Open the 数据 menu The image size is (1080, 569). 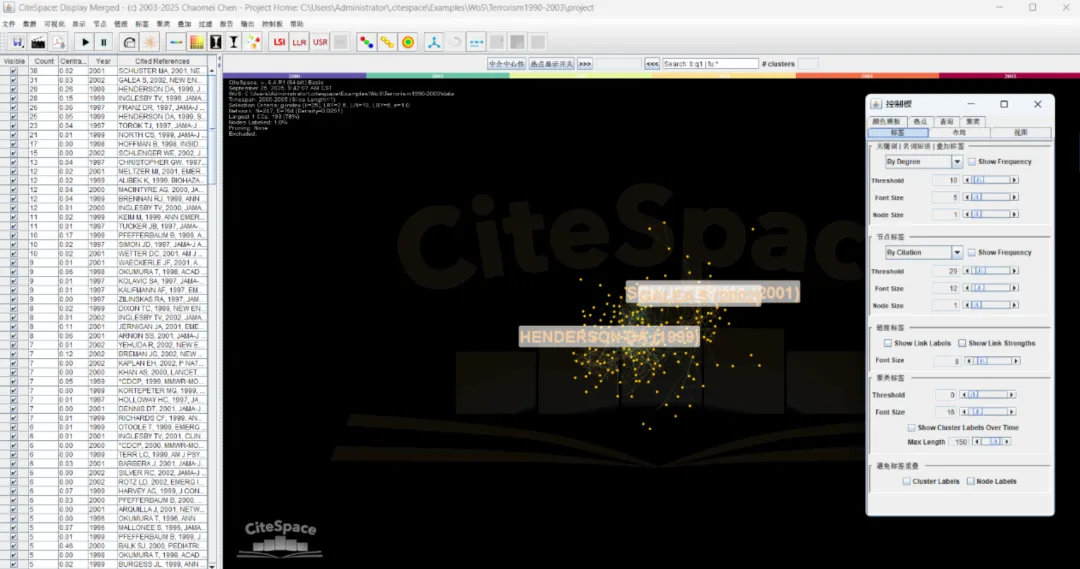(x=29, y=24)
